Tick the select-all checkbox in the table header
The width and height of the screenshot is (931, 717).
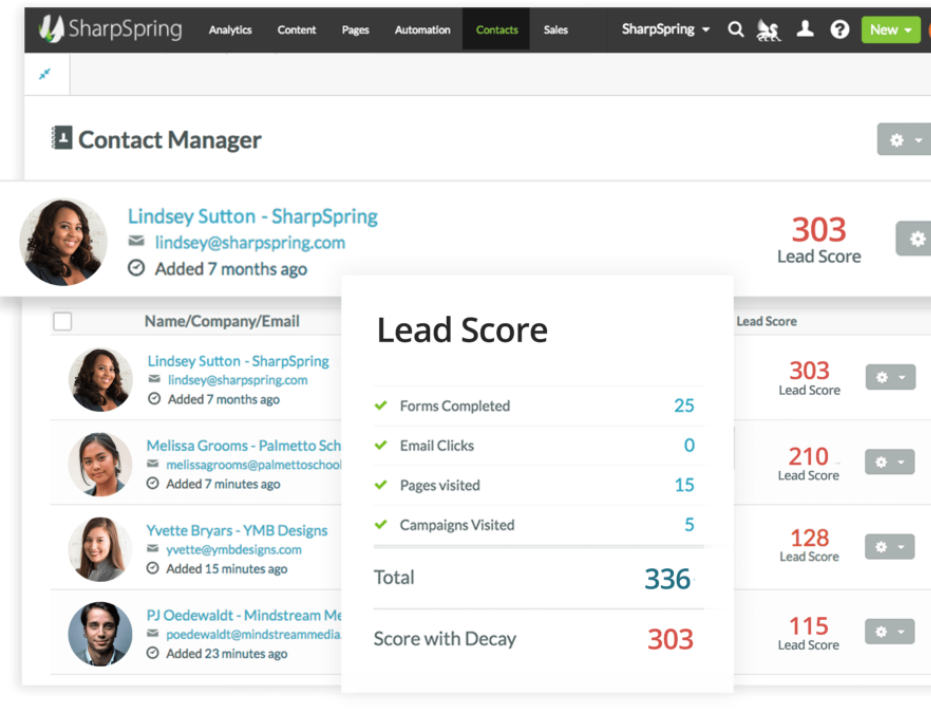(62, 321)
